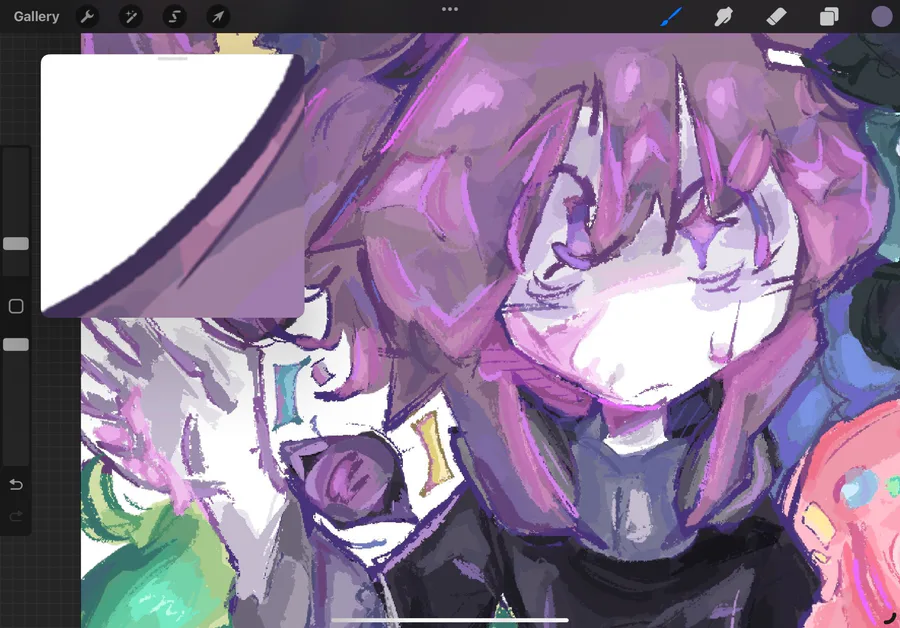Return to the Gallery
Image resolution: width=900 pixels, height=628 pixels.
tap(36, 17)
